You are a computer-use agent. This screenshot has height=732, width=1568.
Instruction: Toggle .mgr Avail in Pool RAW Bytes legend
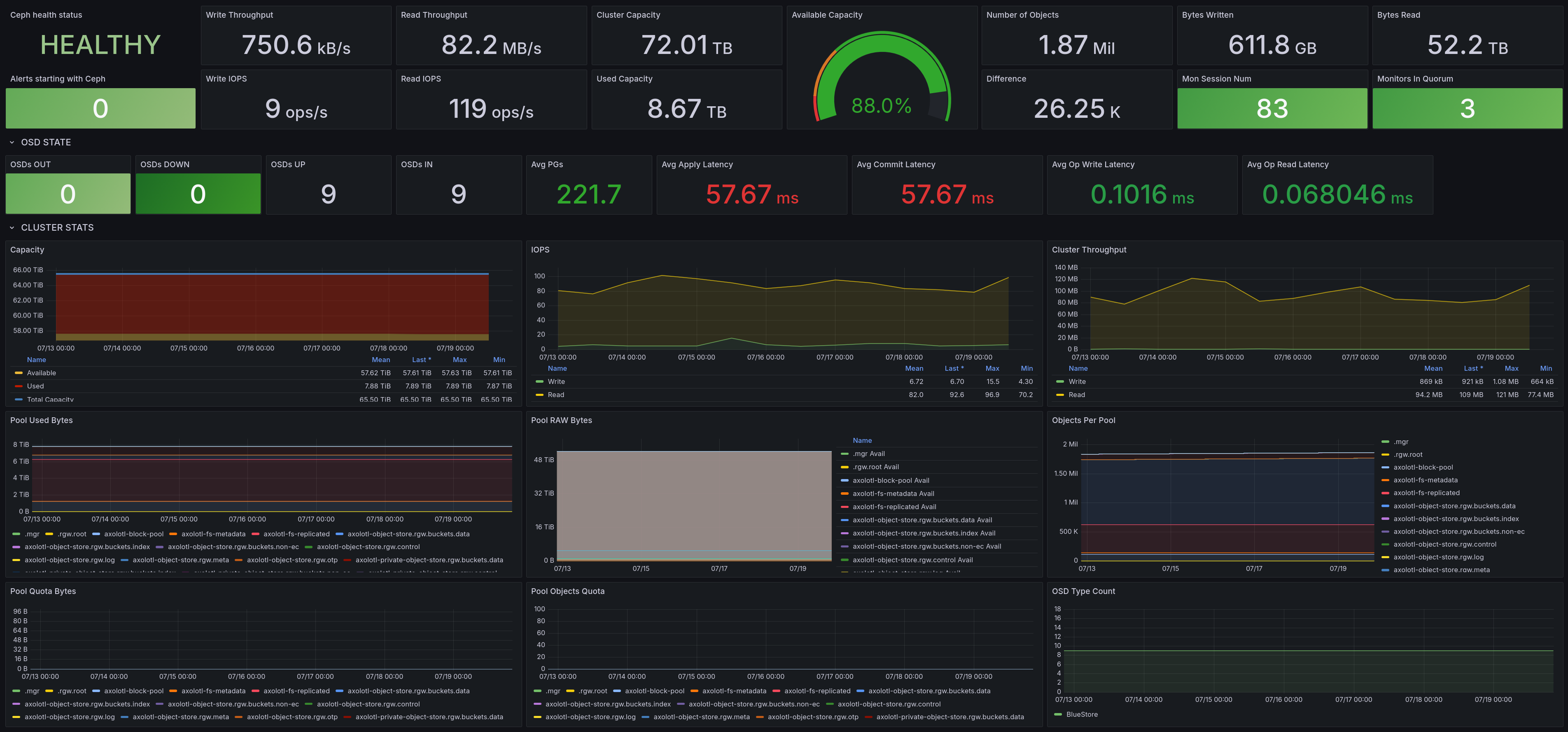click(x=868, y=454)
